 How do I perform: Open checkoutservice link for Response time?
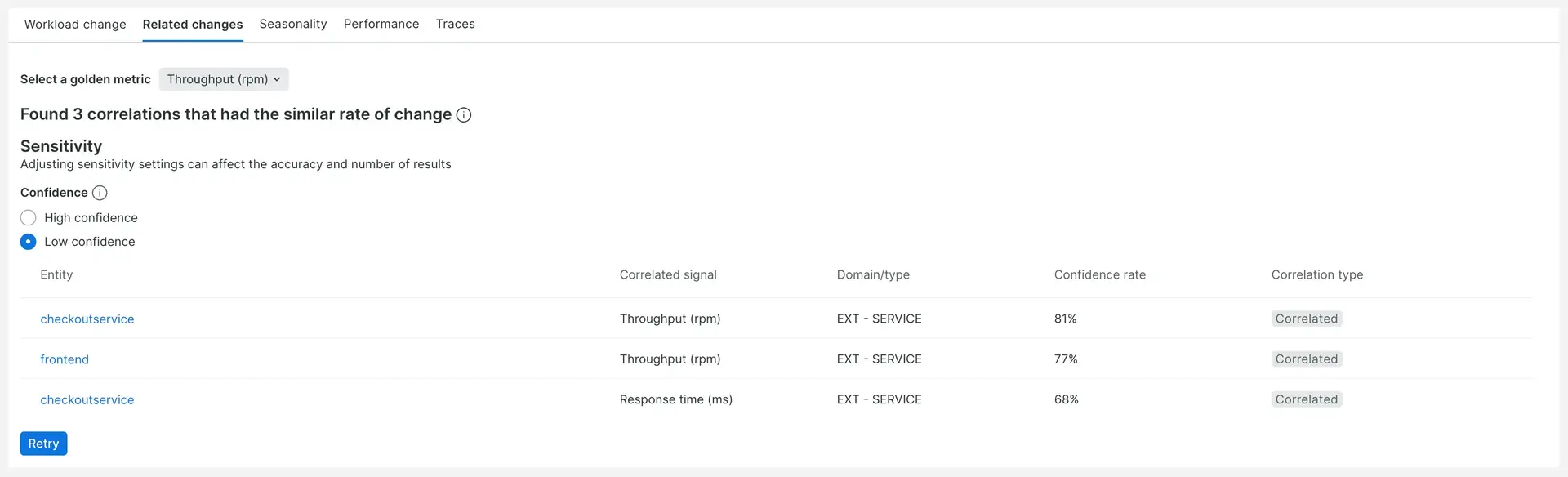click(x=87, y=400)
